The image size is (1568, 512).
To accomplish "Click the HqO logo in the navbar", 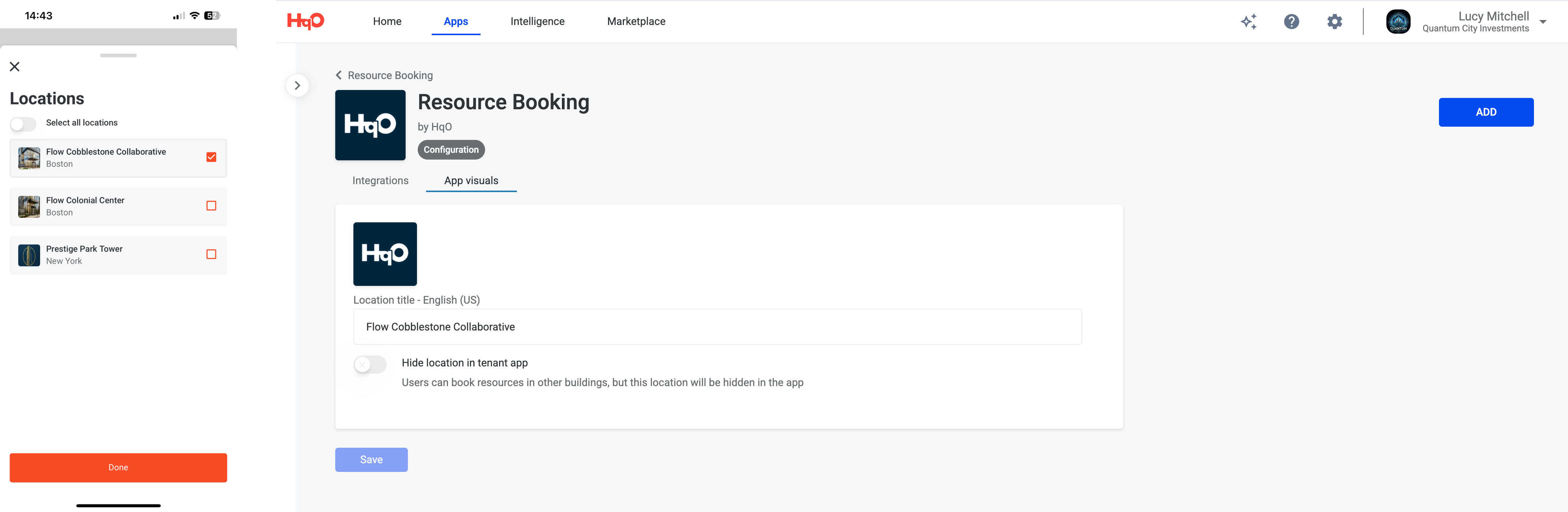I will [306, 21].
